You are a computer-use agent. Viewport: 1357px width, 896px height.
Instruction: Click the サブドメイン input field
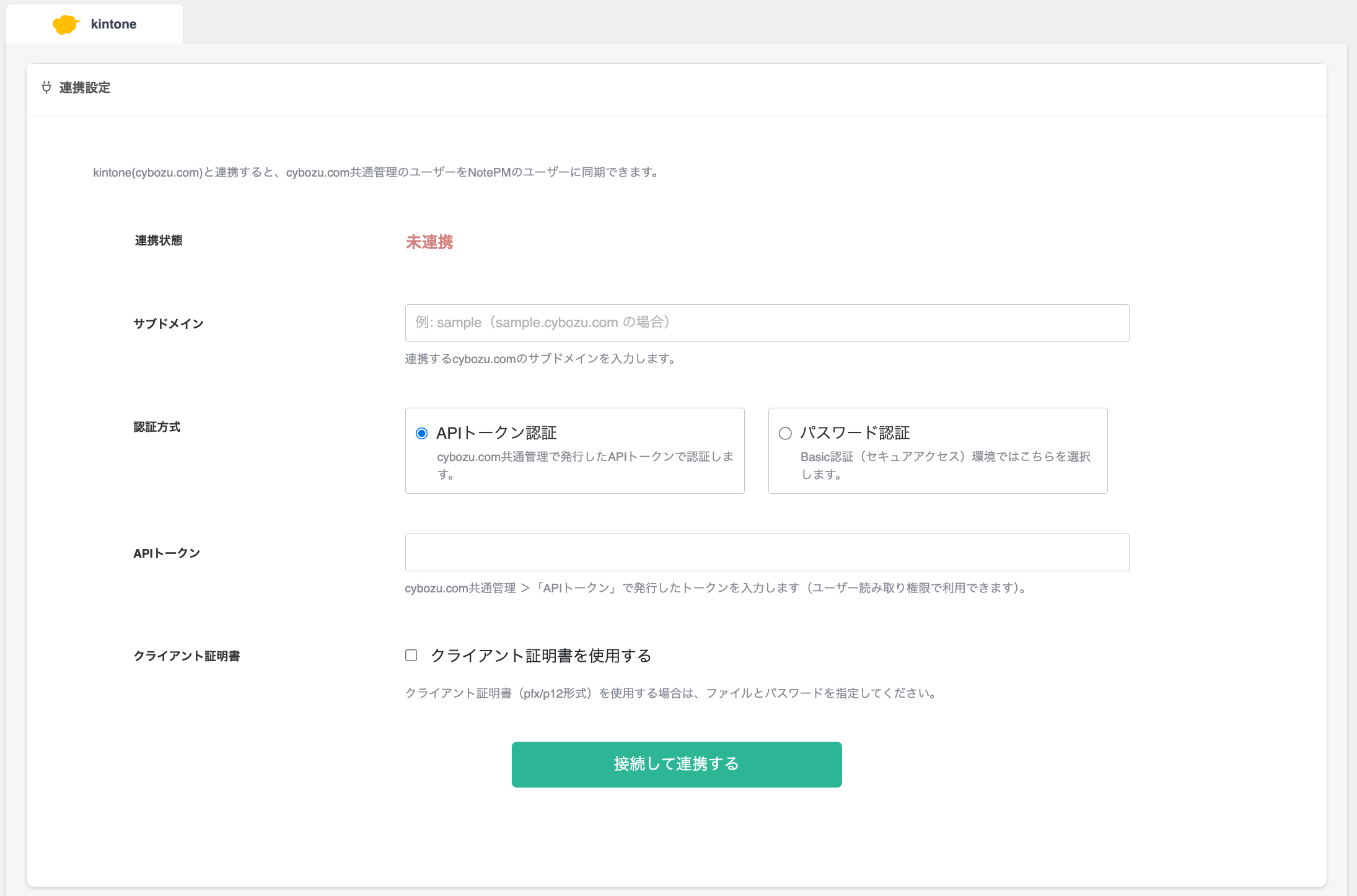(x=767, y=323)
